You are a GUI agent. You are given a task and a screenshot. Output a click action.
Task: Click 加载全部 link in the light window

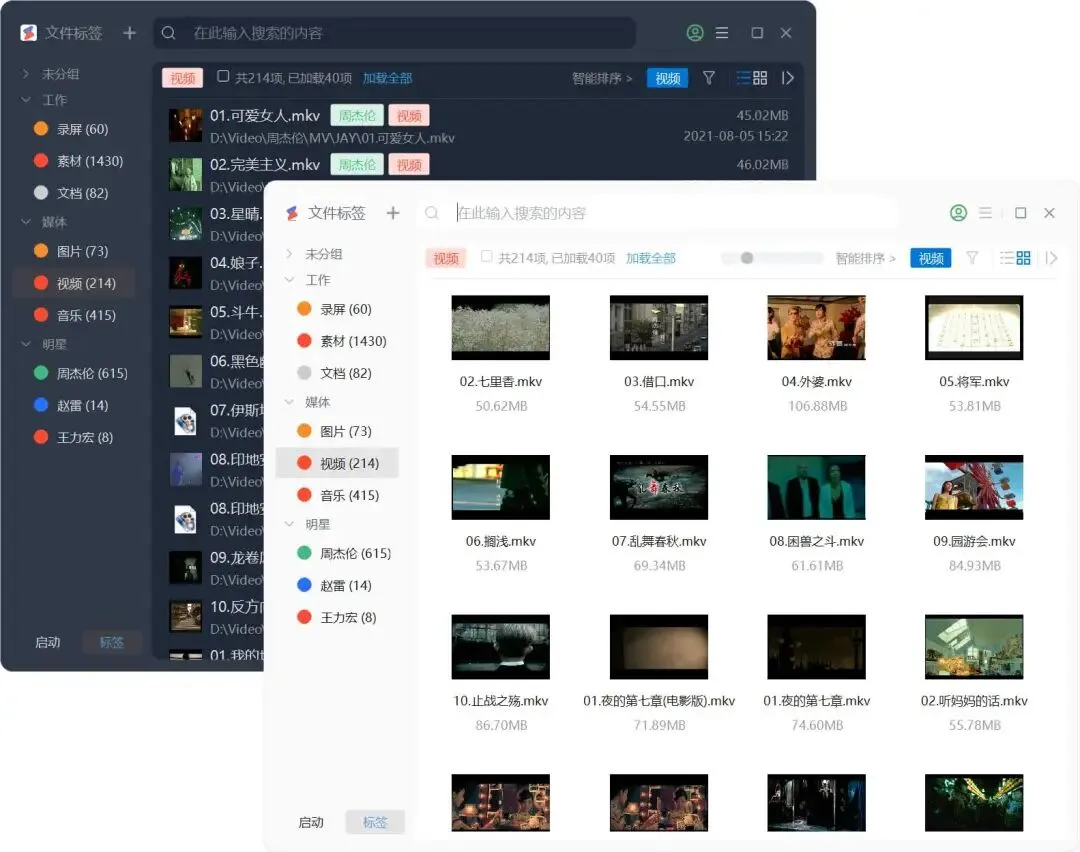(x=650, y=258)
